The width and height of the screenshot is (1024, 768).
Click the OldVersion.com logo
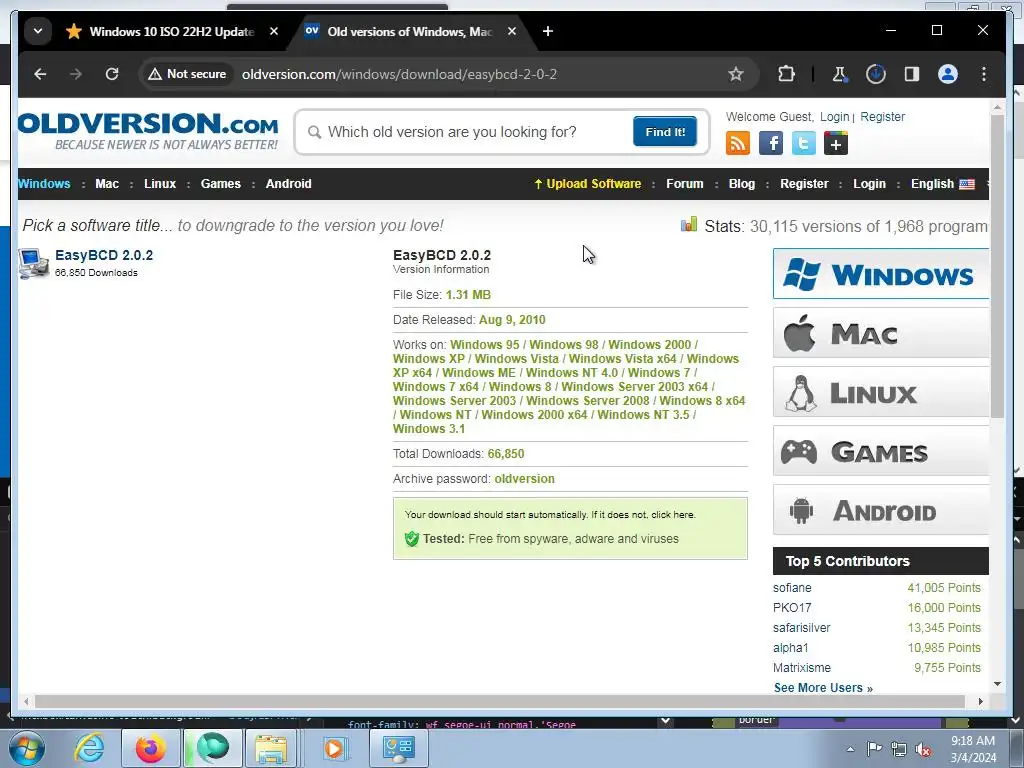point(148,131)
